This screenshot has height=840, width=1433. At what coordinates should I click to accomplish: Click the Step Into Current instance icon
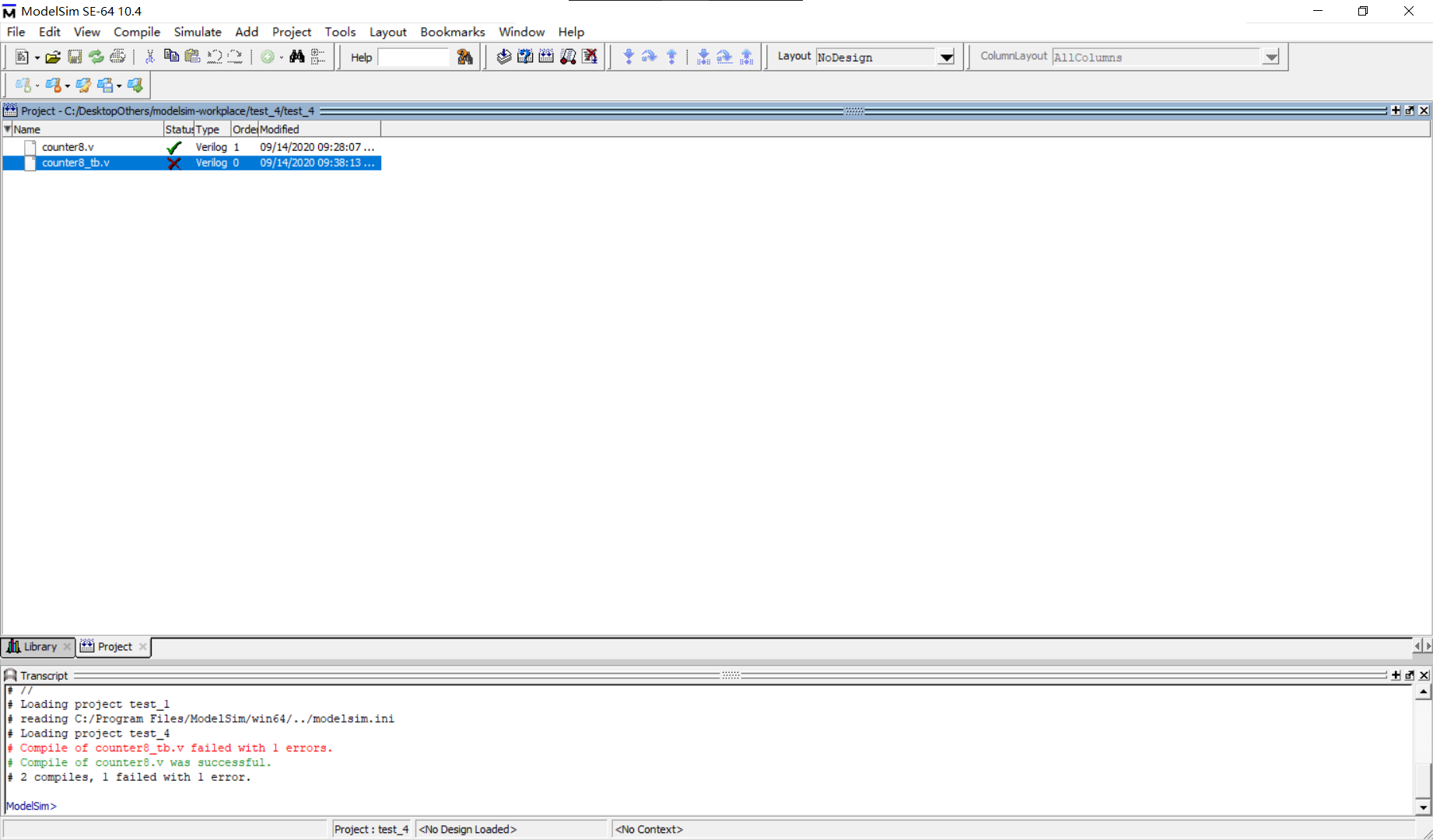pyautogui.click(x=703, y=57)
